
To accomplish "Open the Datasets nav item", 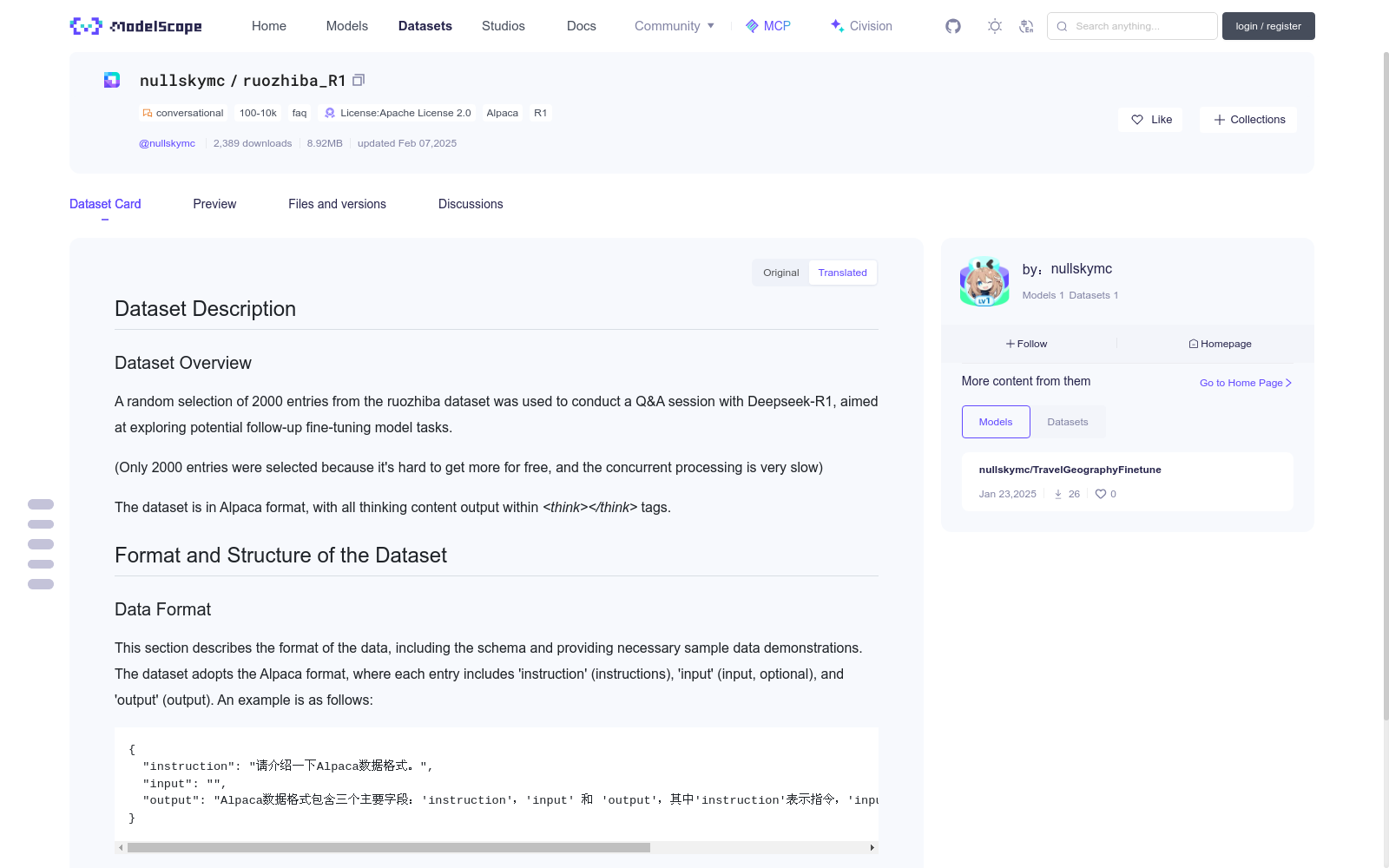I will click(425, 26).
